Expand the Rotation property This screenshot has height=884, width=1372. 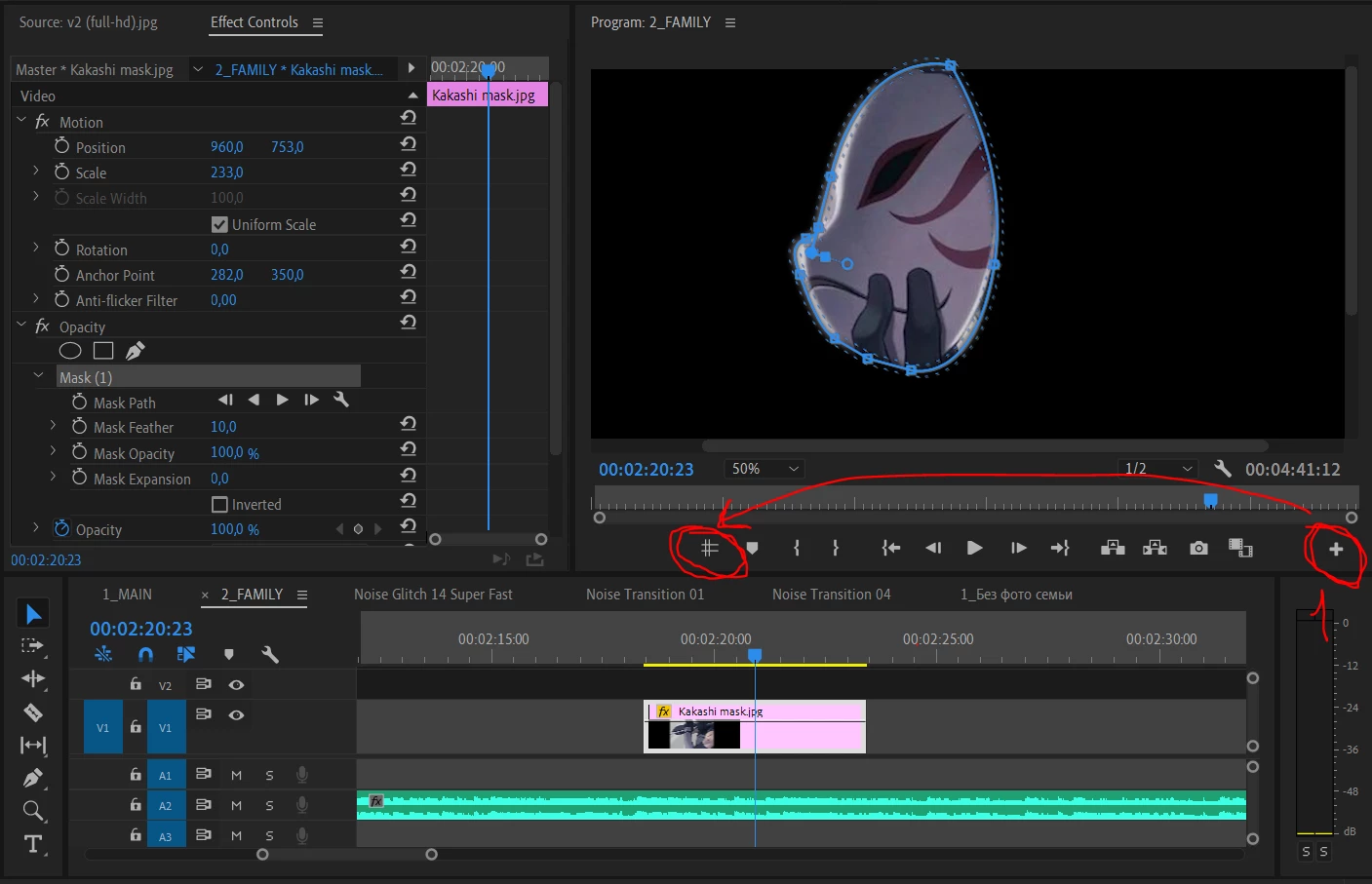pos(36,248)
